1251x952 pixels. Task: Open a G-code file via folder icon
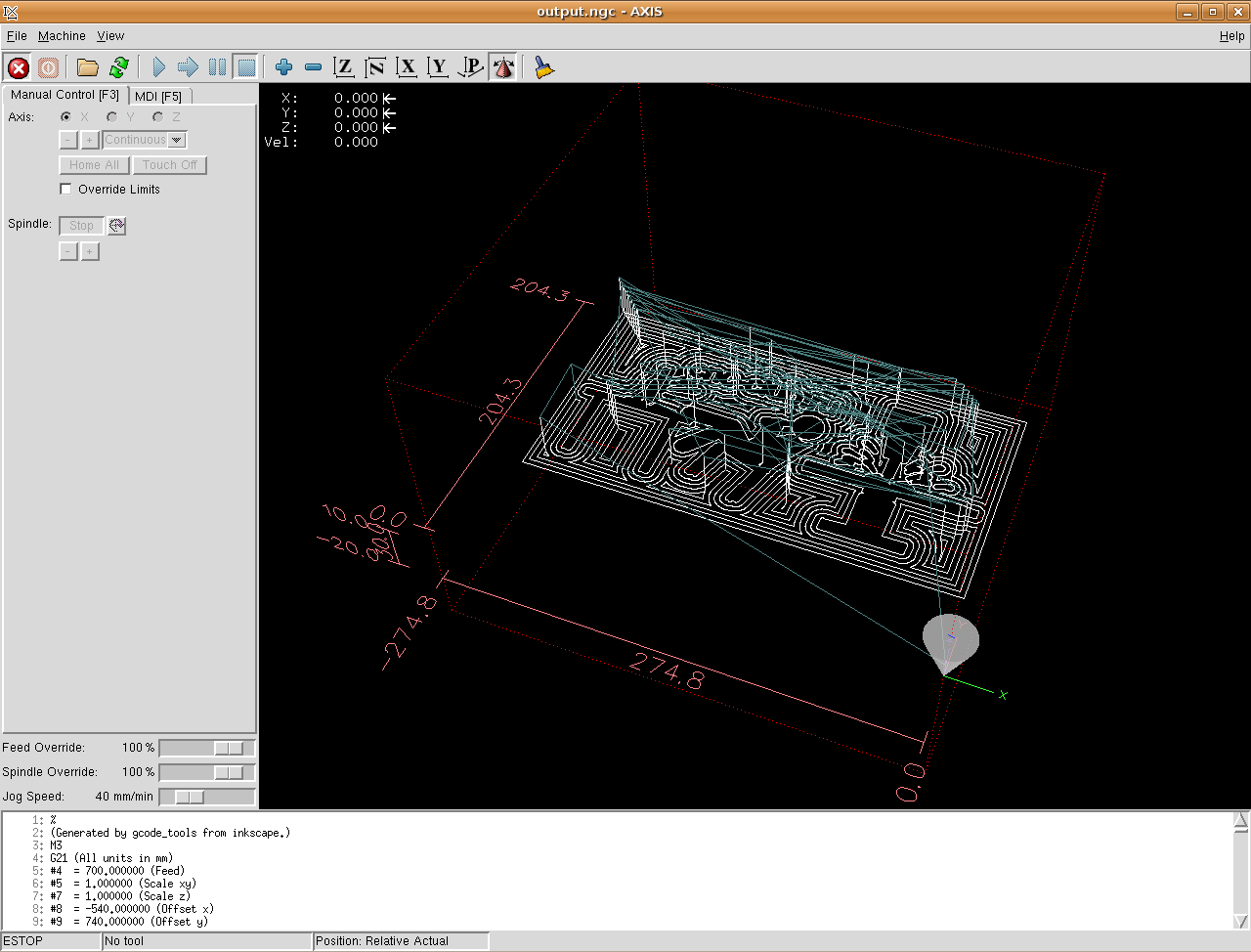[x=88, y=67]
